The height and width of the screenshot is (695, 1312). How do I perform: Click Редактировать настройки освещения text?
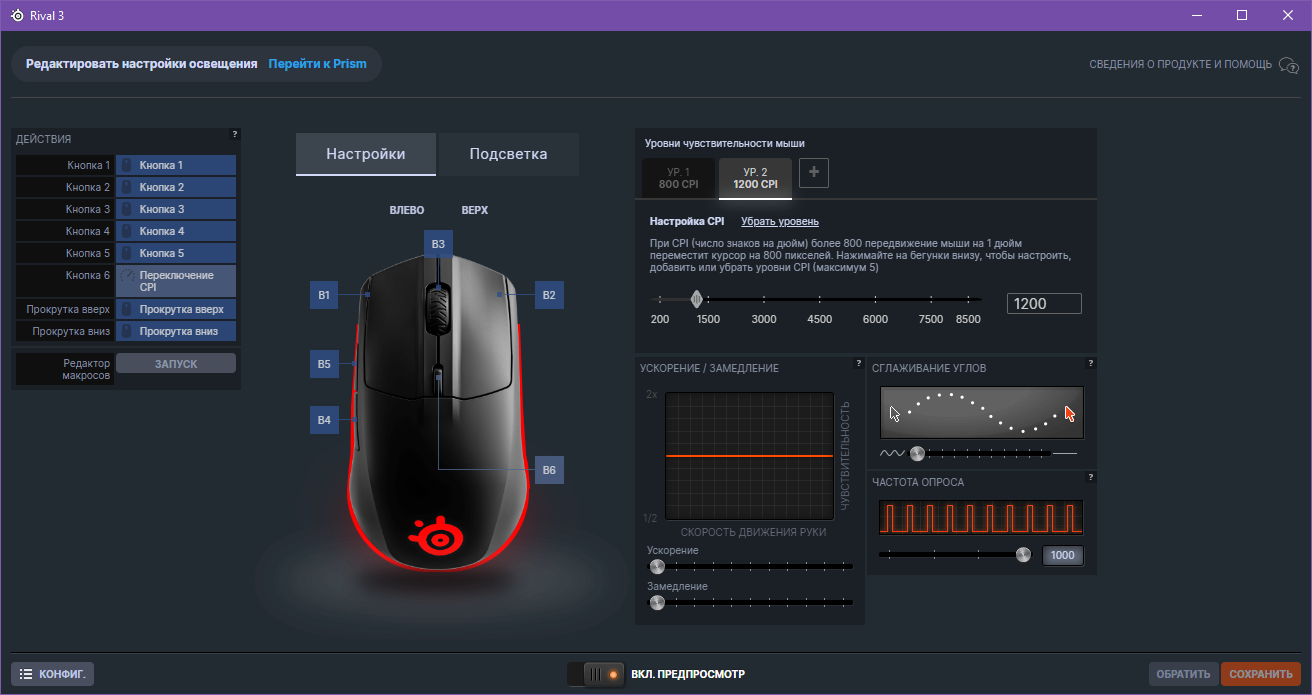coord(142,64)
